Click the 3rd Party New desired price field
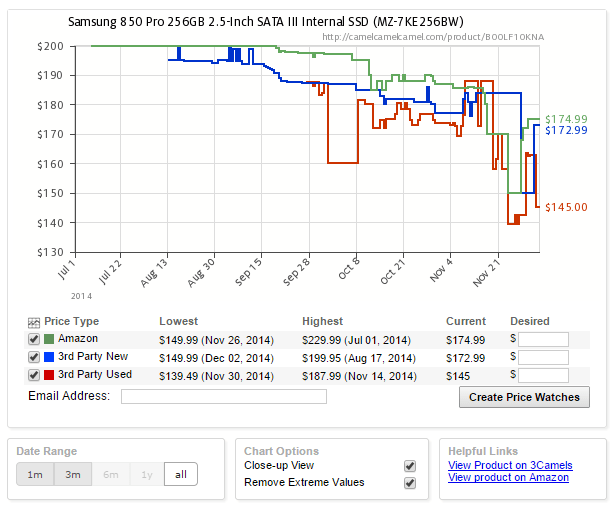612x508 pixels. (543, 357)
